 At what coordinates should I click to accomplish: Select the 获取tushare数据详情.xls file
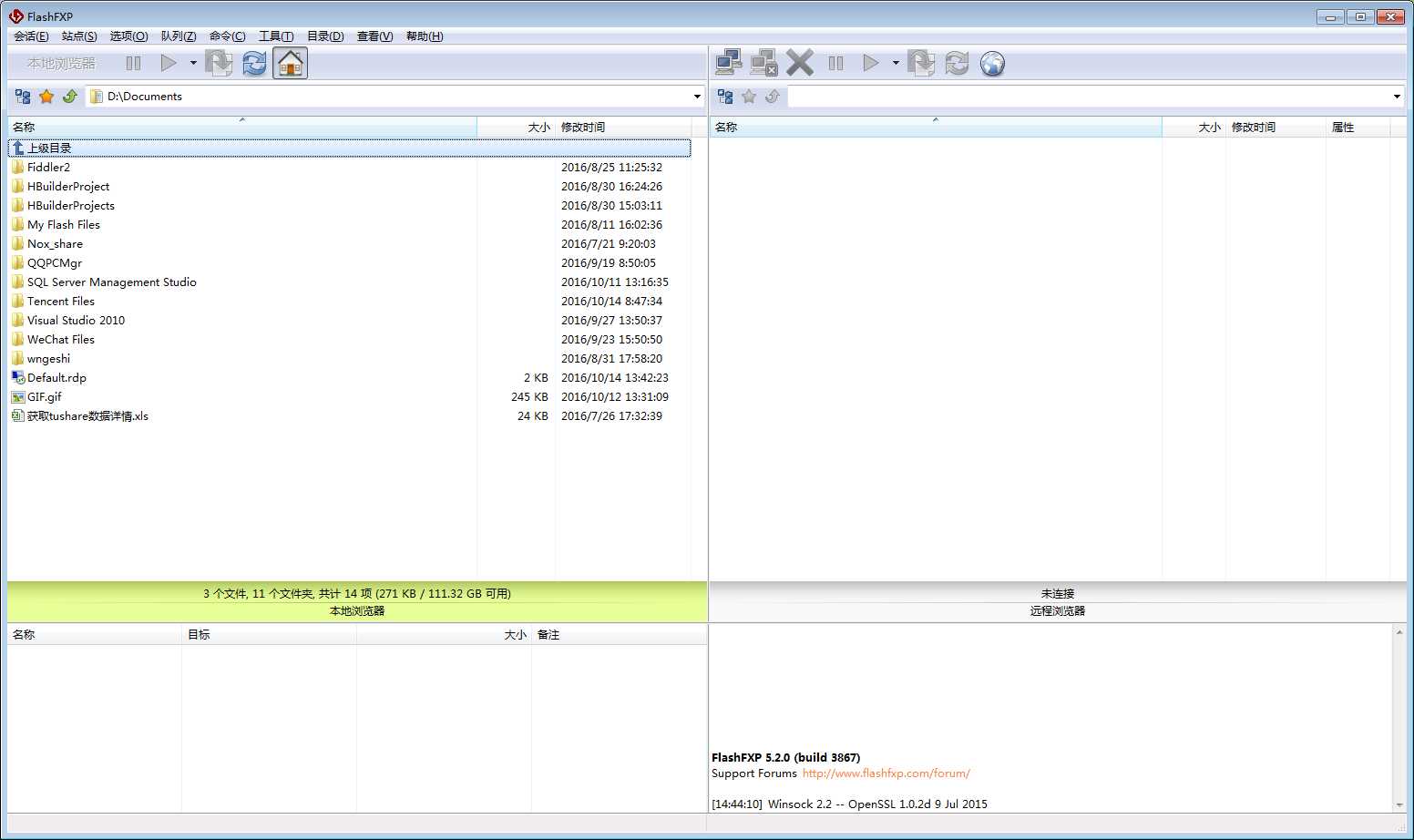[x=350, y=416]
